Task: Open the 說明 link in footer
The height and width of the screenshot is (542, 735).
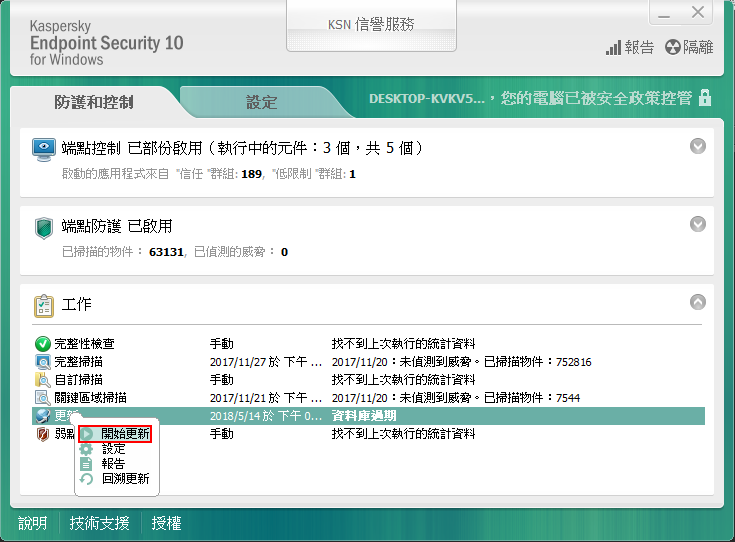Action: tap(32, 523)
